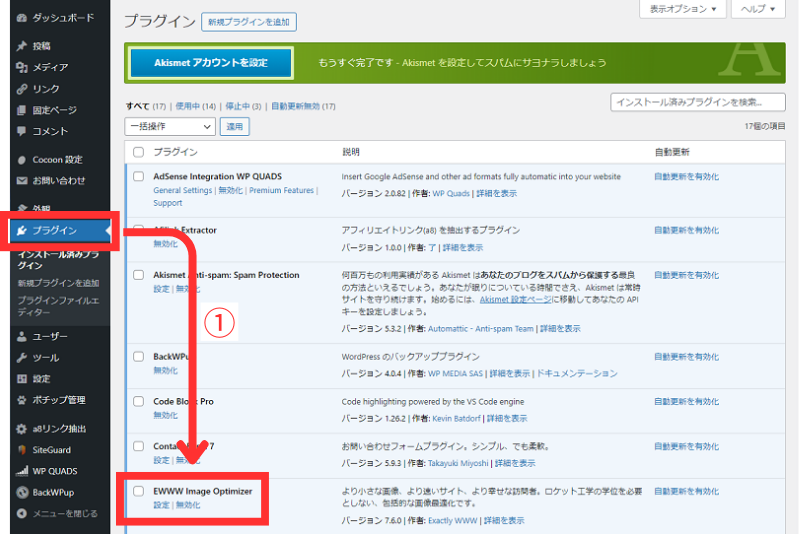The width and height of the screenshot is (799, 535).
Task: Click the SiteGuard shield icon
Action: click(21, 450)
